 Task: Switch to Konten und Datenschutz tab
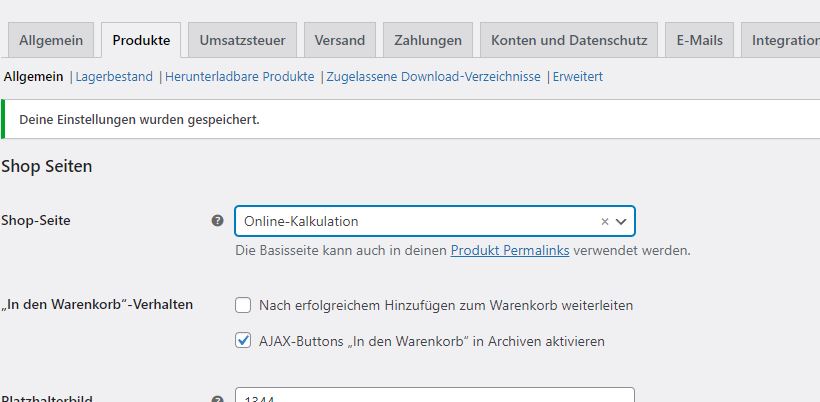point(569,40)
